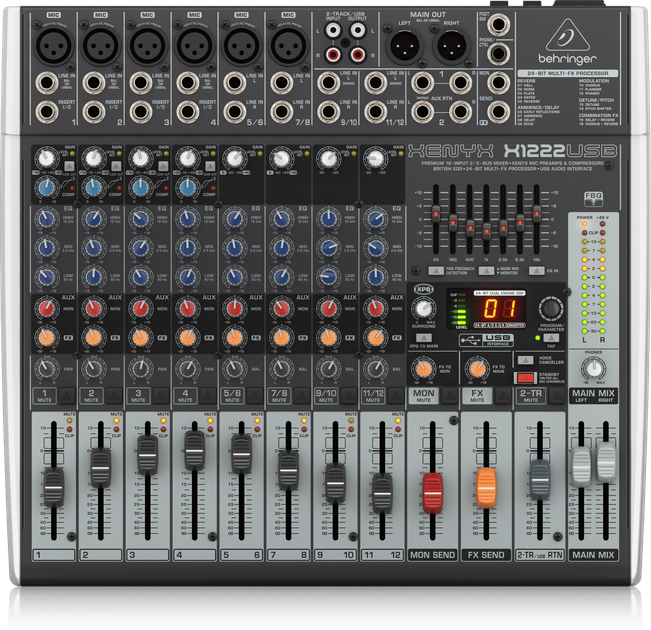Click the Behringer triangle logo
Viewport: 651px width, 630px height.
568,36
